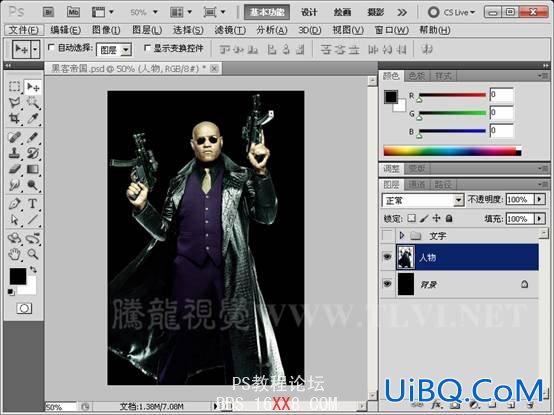Click the toolbox foreground color swatch

[18, 276]
